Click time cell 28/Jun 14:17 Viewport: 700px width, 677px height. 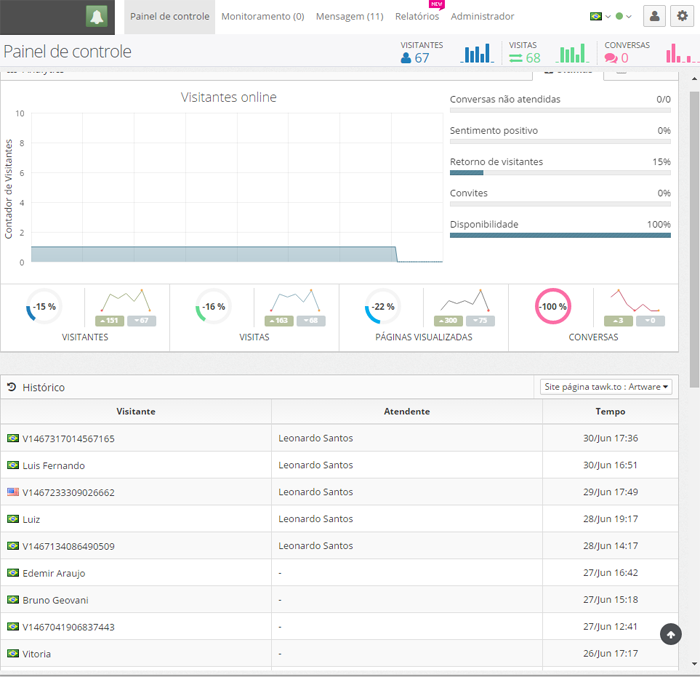(610, 546)
